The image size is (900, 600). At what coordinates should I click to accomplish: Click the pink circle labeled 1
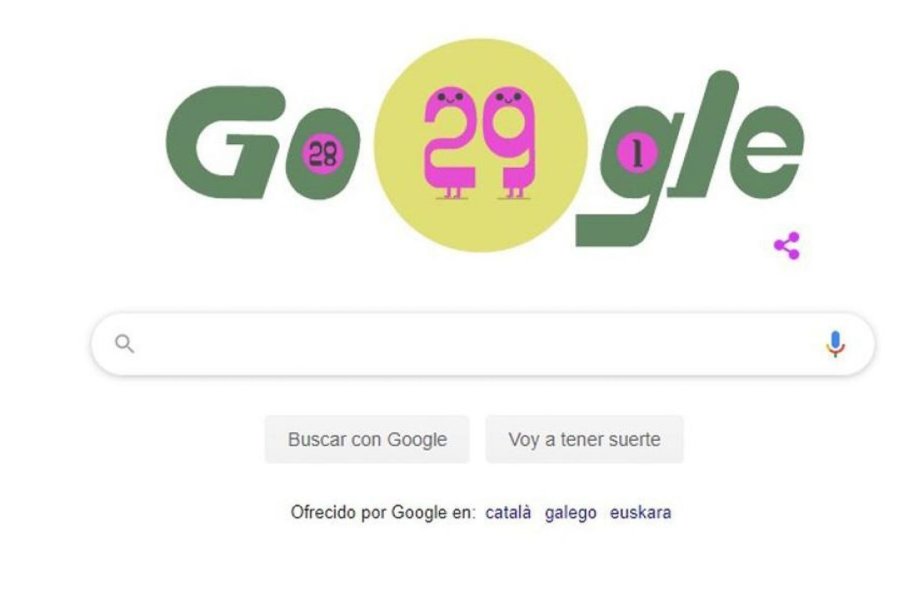637,154
